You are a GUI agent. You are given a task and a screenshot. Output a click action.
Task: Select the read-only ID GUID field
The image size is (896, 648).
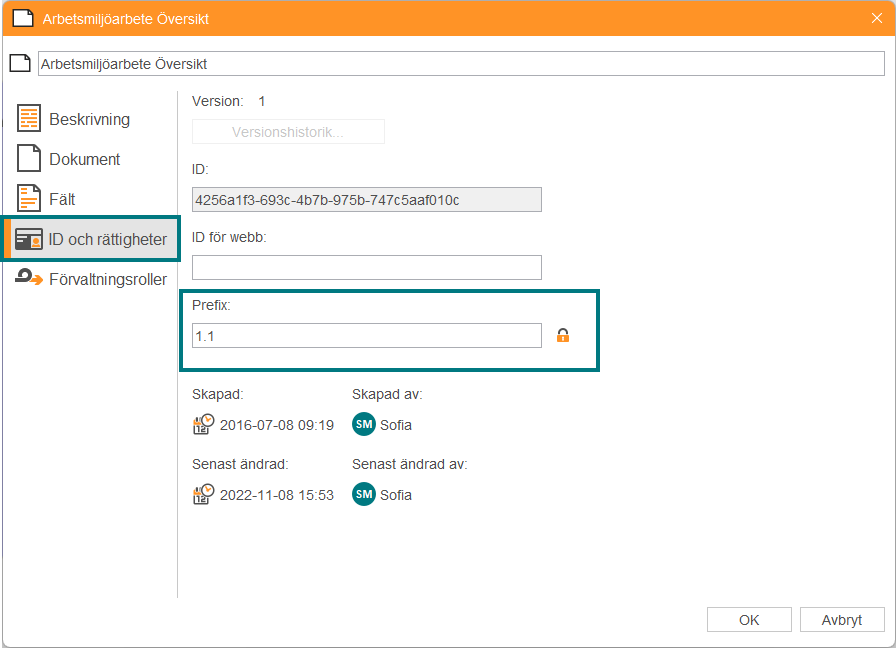click(366, 200)
